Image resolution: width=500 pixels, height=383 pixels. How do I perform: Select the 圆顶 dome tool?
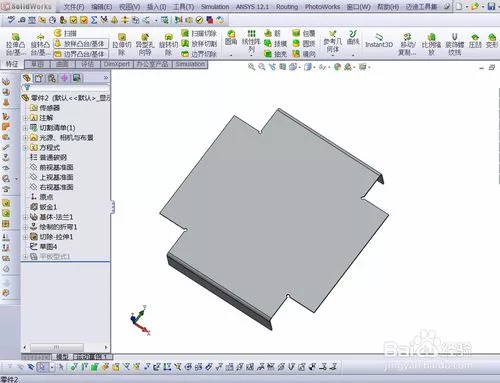[304, 43]
